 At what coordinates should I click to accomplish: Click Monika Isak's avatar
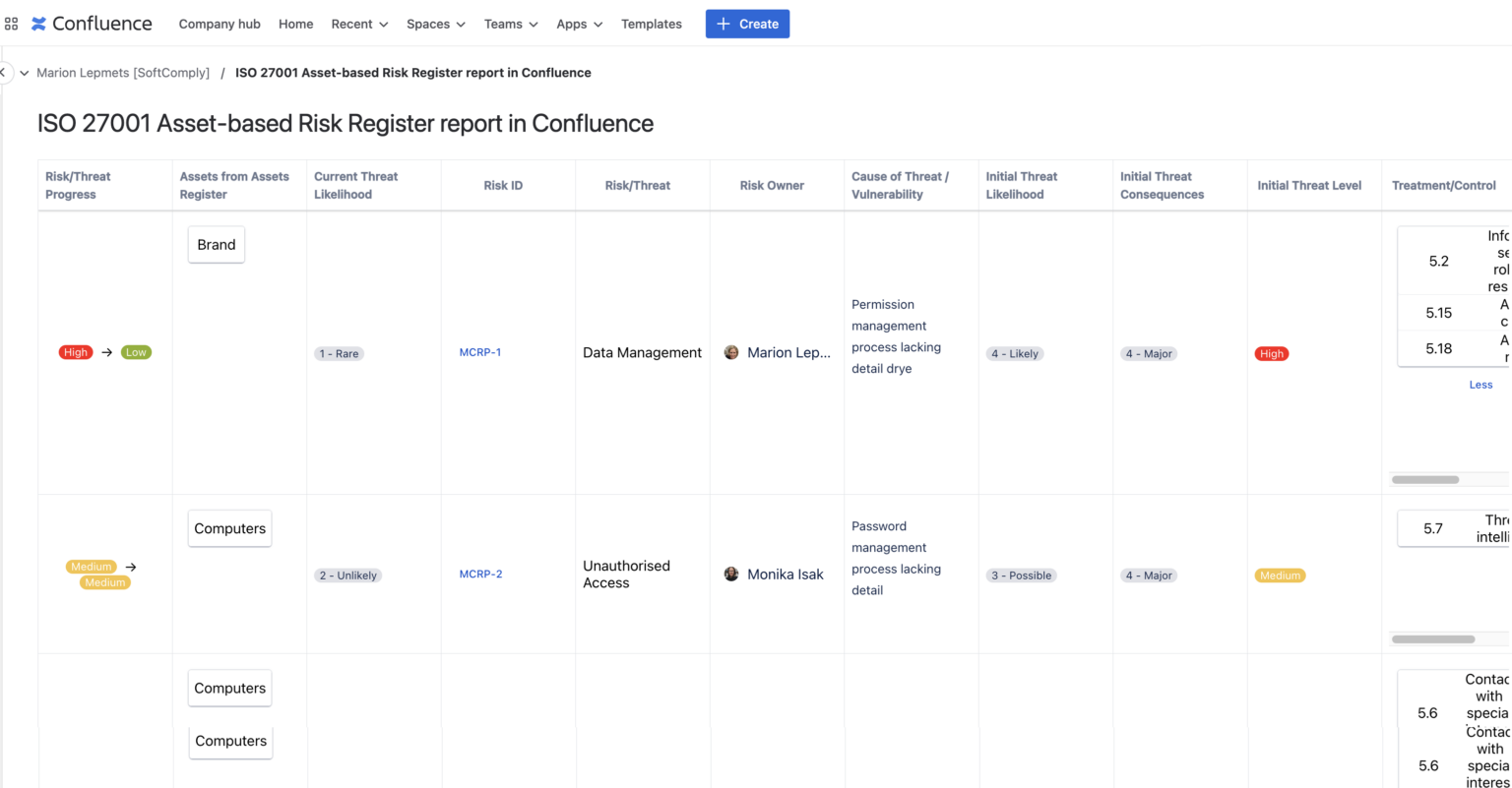[731, 574]
